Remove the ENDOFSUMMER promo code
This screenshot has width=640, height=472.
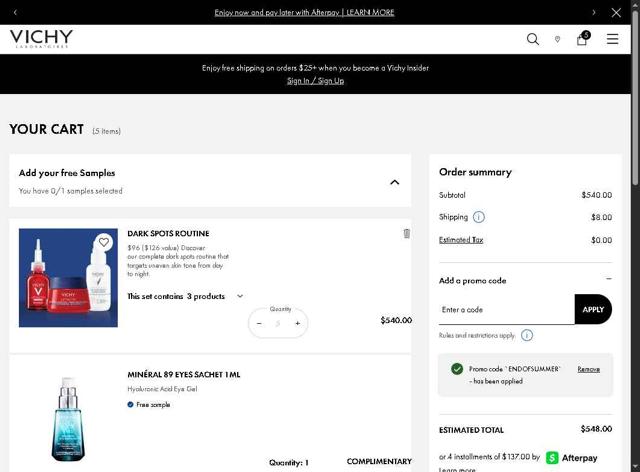(x=589, y=369)
